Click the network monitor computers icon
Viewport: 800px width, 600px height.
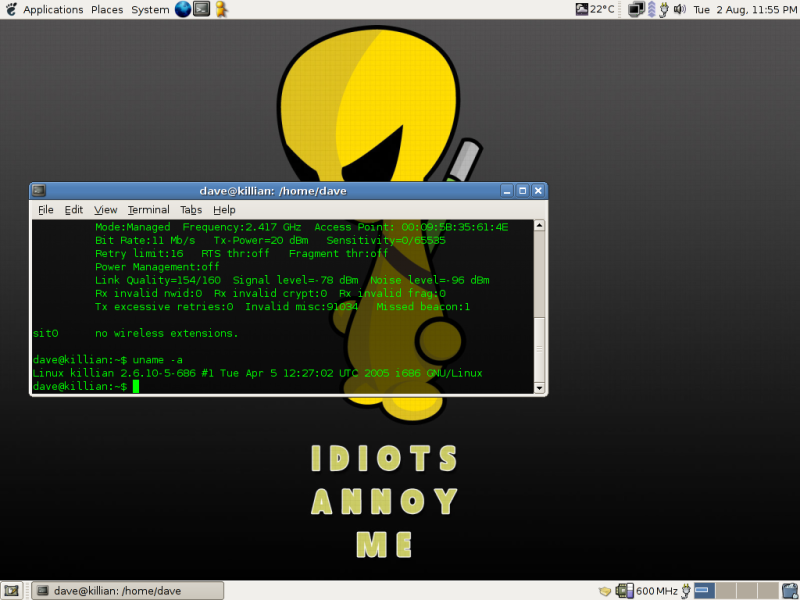636,9
